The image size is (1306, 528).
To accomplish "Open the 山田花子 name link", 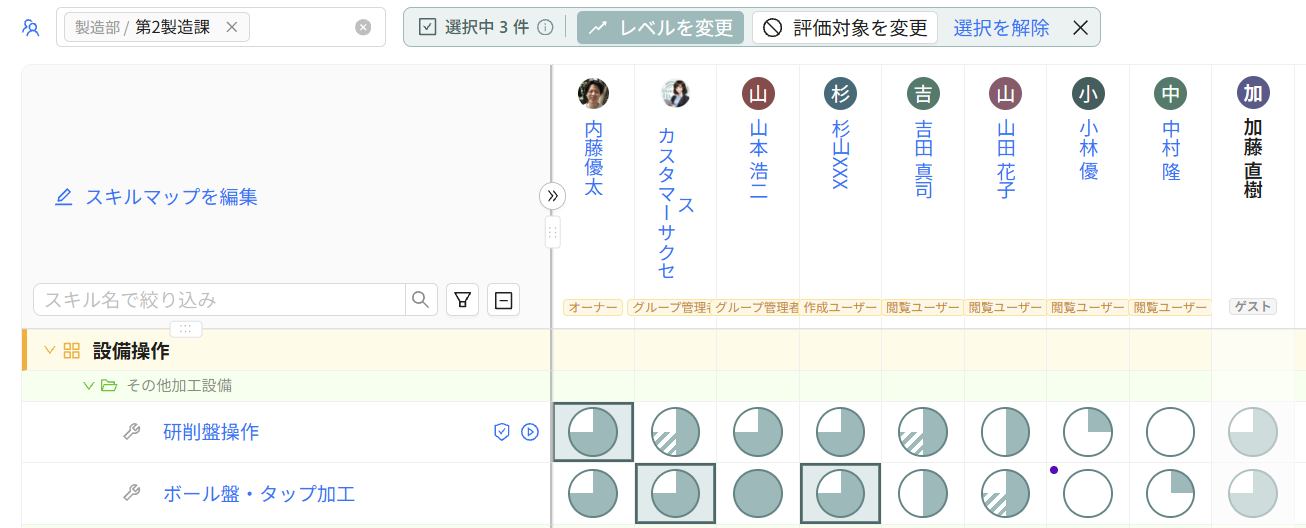I will pos(1006,160).
